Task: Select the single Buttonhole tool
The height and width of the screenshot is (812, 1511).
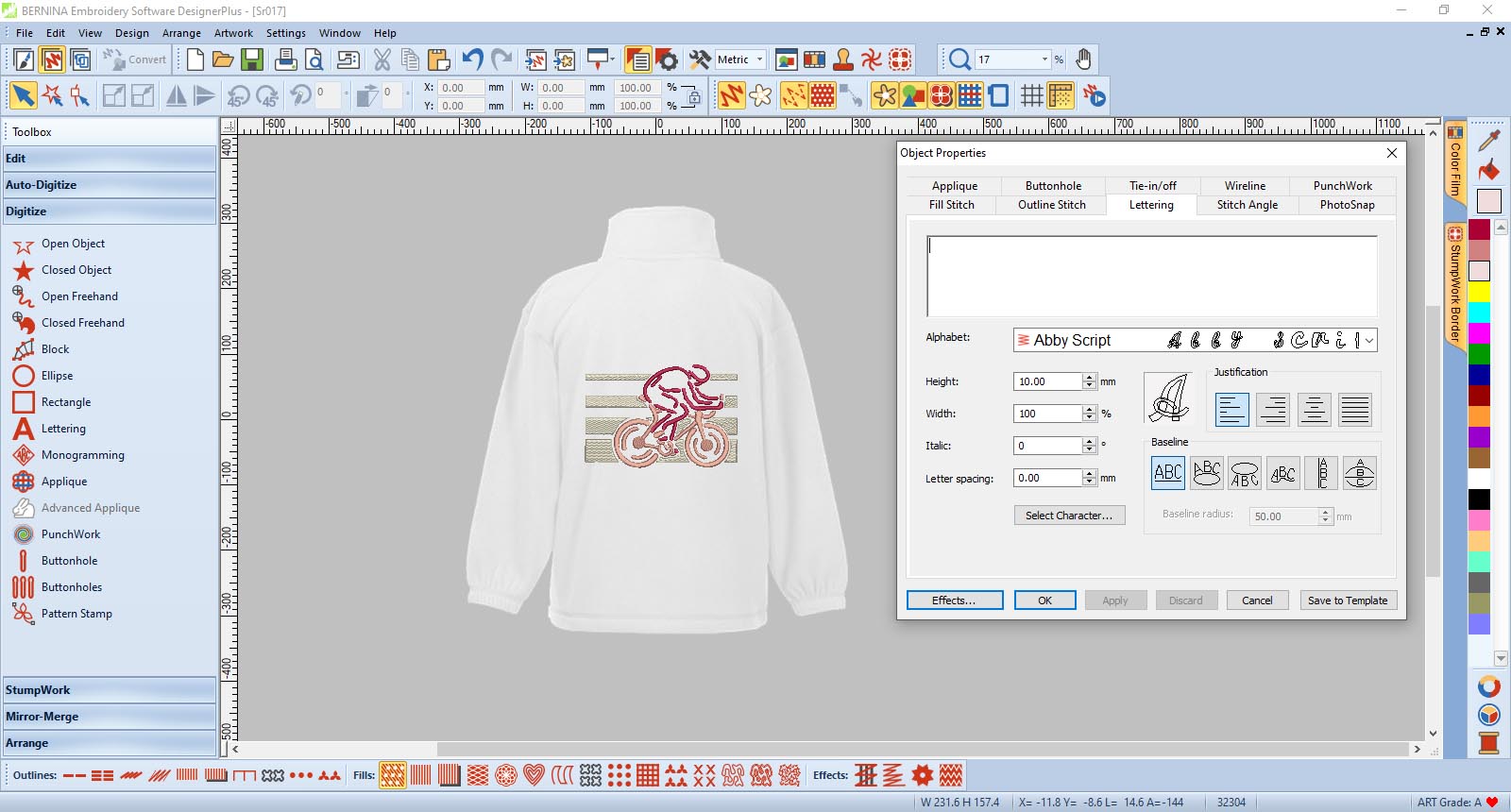Action: 55,561
